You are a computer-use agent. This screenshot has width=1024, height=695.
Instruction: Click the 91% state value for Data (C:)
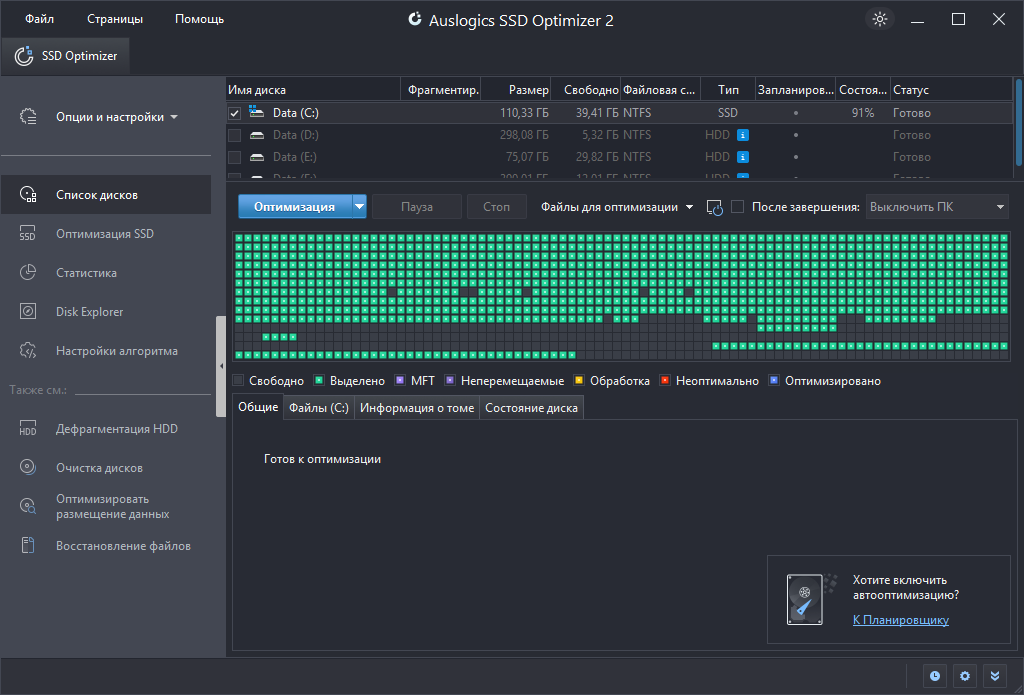tap(863, 113)
